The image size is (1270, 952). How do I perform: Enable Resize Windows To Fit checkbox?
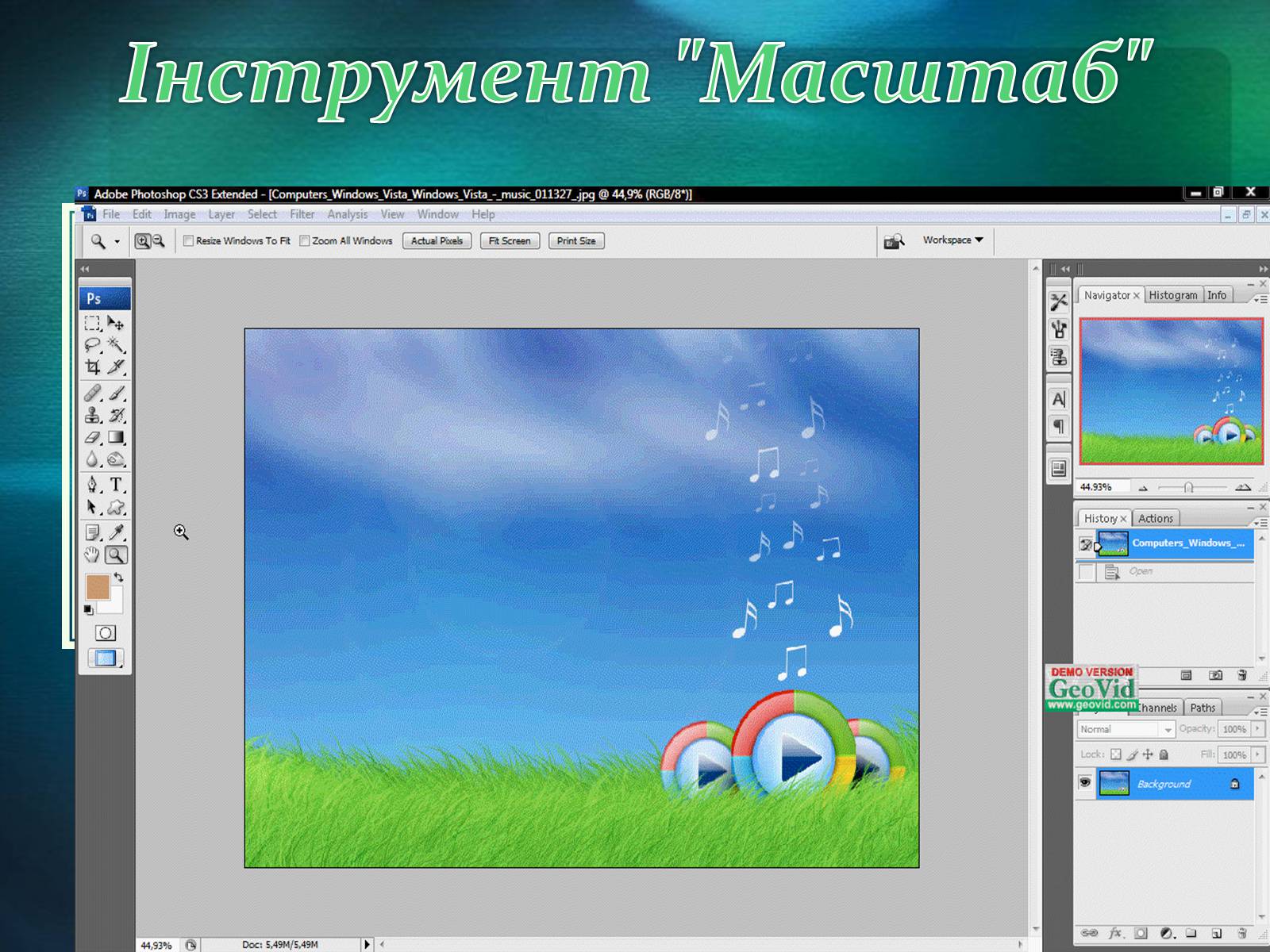pyautogui.click(x=189, y=241)
